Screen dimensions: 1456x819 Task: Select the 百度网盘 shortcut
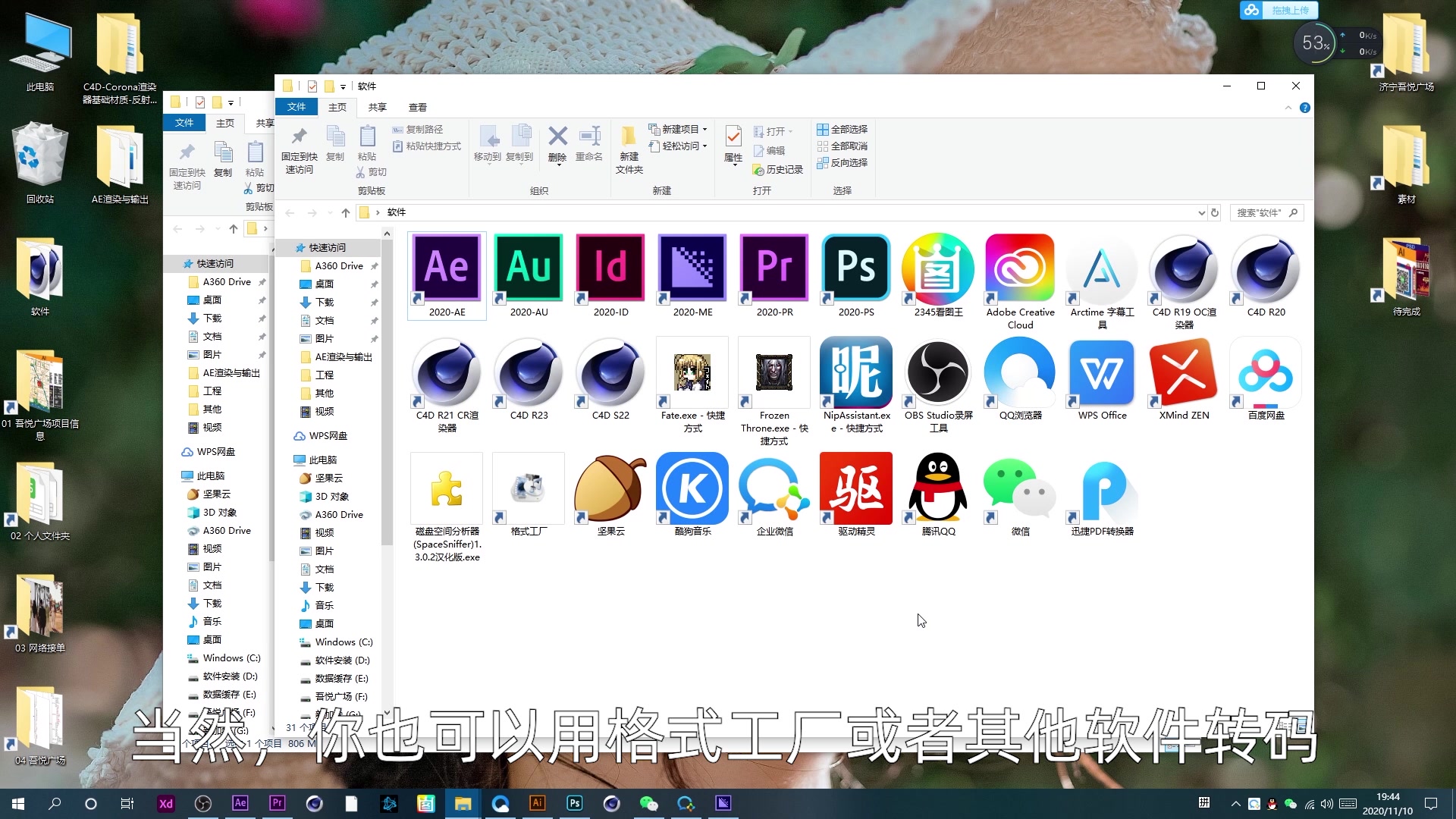pyautogui.click(x=1266, y=379)
